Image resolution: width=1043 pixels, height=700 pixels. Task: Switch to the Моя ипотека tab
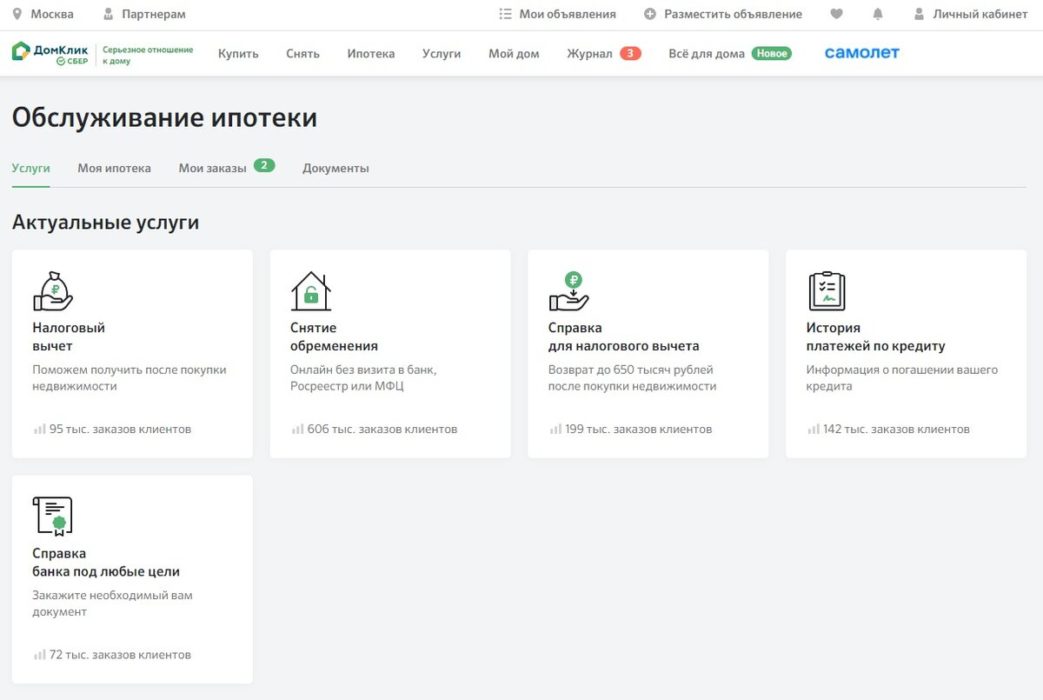[113, 168]
